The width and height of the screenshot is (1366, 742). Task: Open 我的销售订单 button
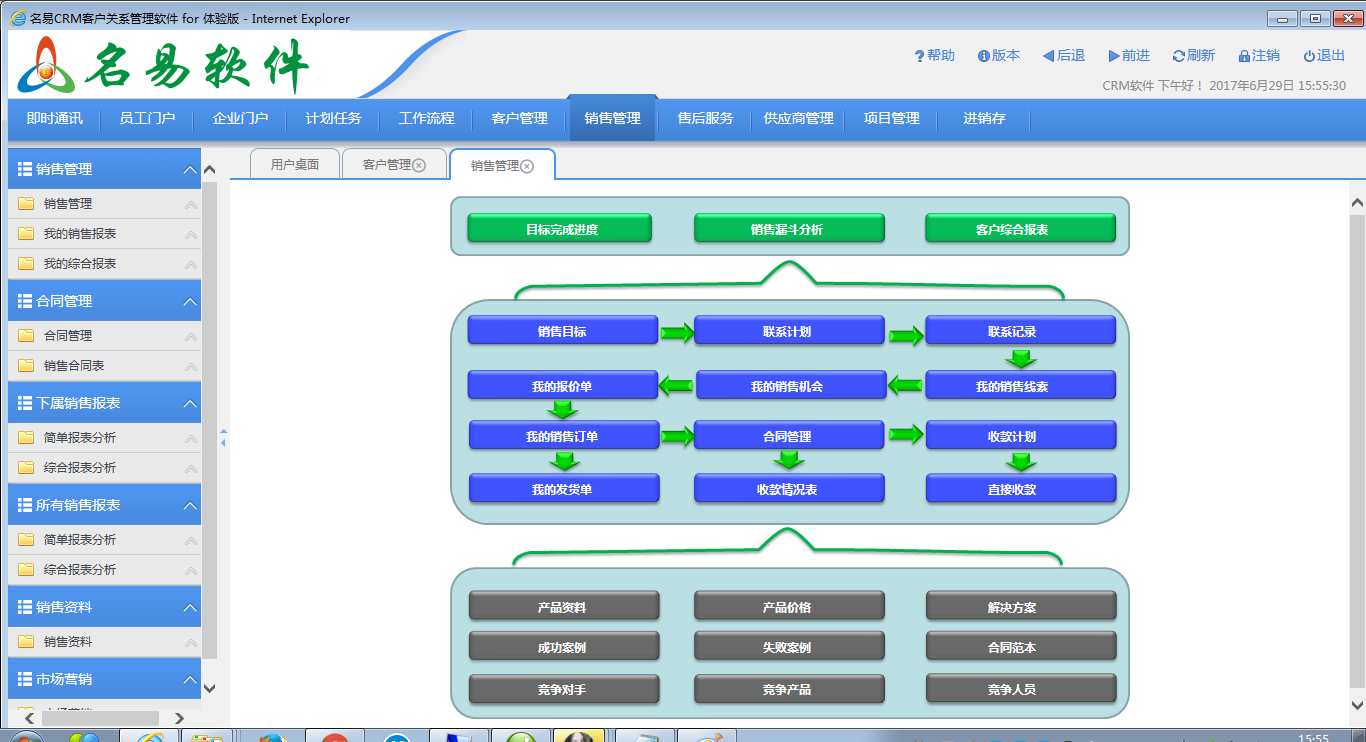coord(562,436)
